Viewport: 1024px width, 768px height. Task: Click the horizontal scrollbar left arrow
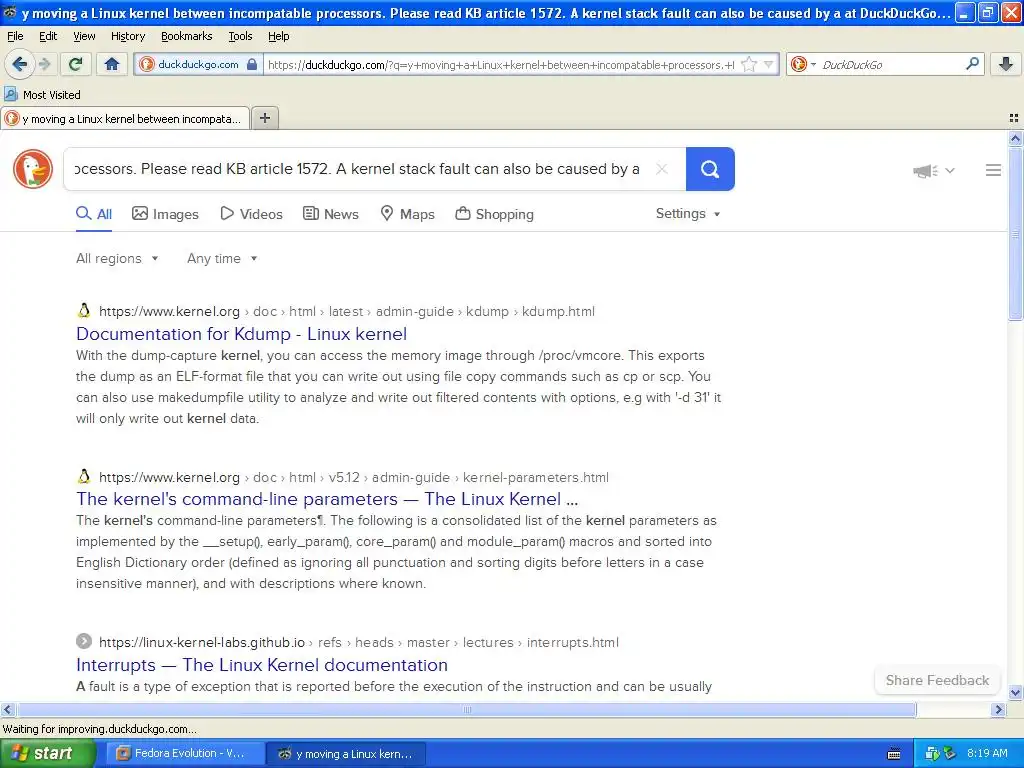(x=7, y=709)
